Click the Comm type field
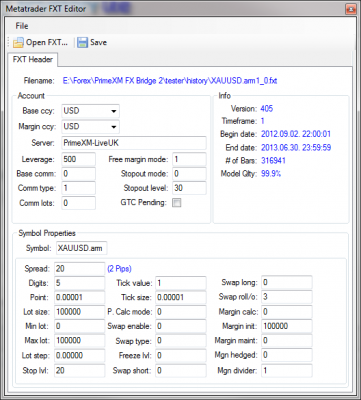 [79, 188]
